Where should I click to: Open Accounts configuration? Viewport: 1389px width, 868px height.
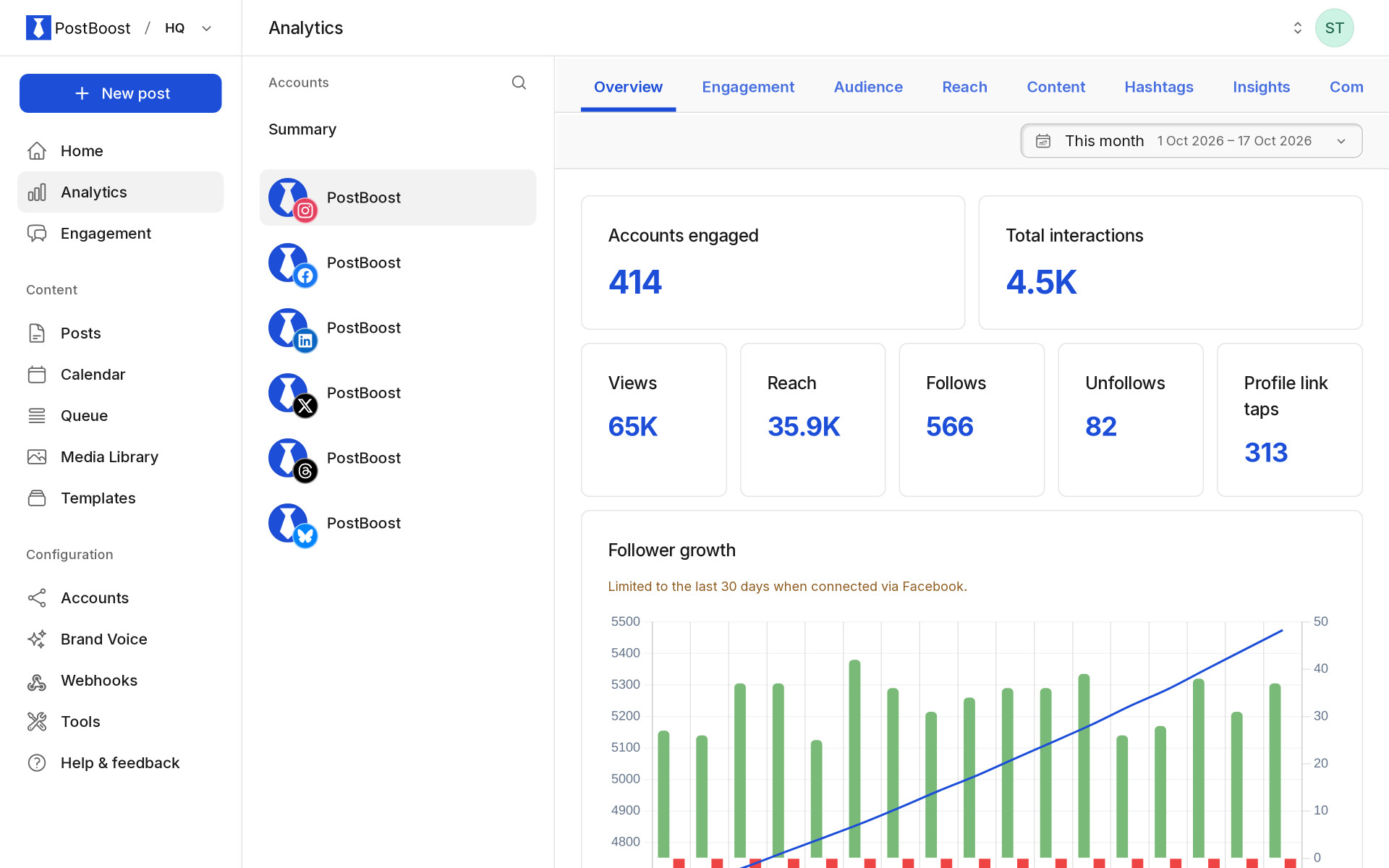tap(121, 597)
